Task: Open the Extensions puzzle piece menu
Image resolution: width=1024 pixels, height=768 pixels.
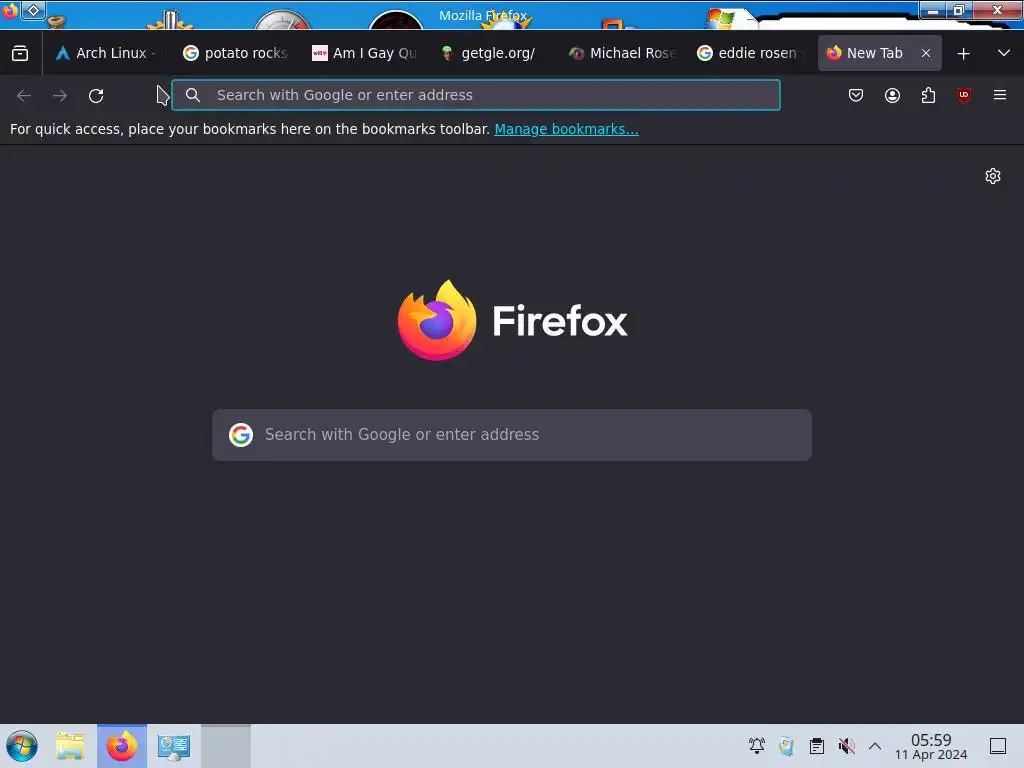Action: tap(928, 95)
